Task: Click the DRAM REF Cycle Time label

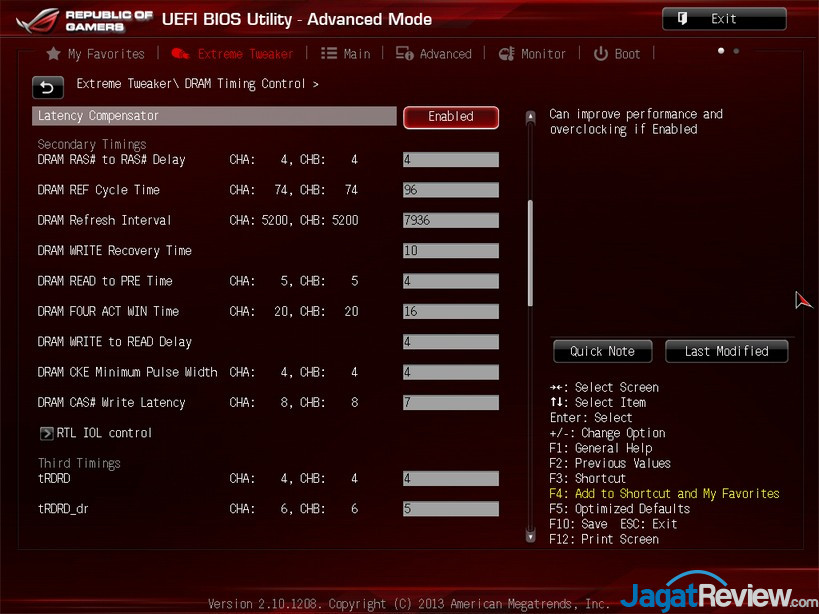Action: 99,190
